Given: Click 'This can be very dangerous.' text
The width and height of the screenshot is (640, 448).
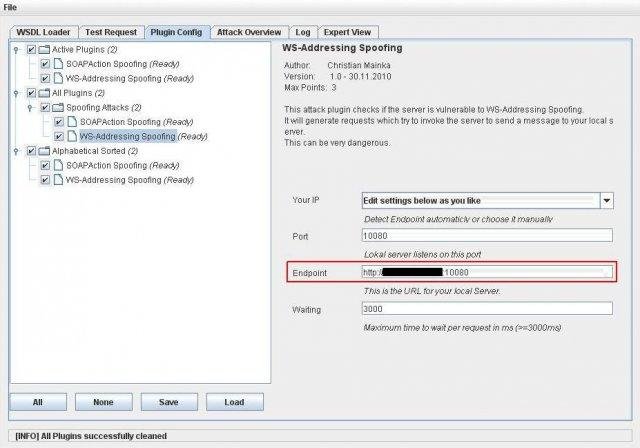Looking at the screenshot, I should tap(337, 143).
